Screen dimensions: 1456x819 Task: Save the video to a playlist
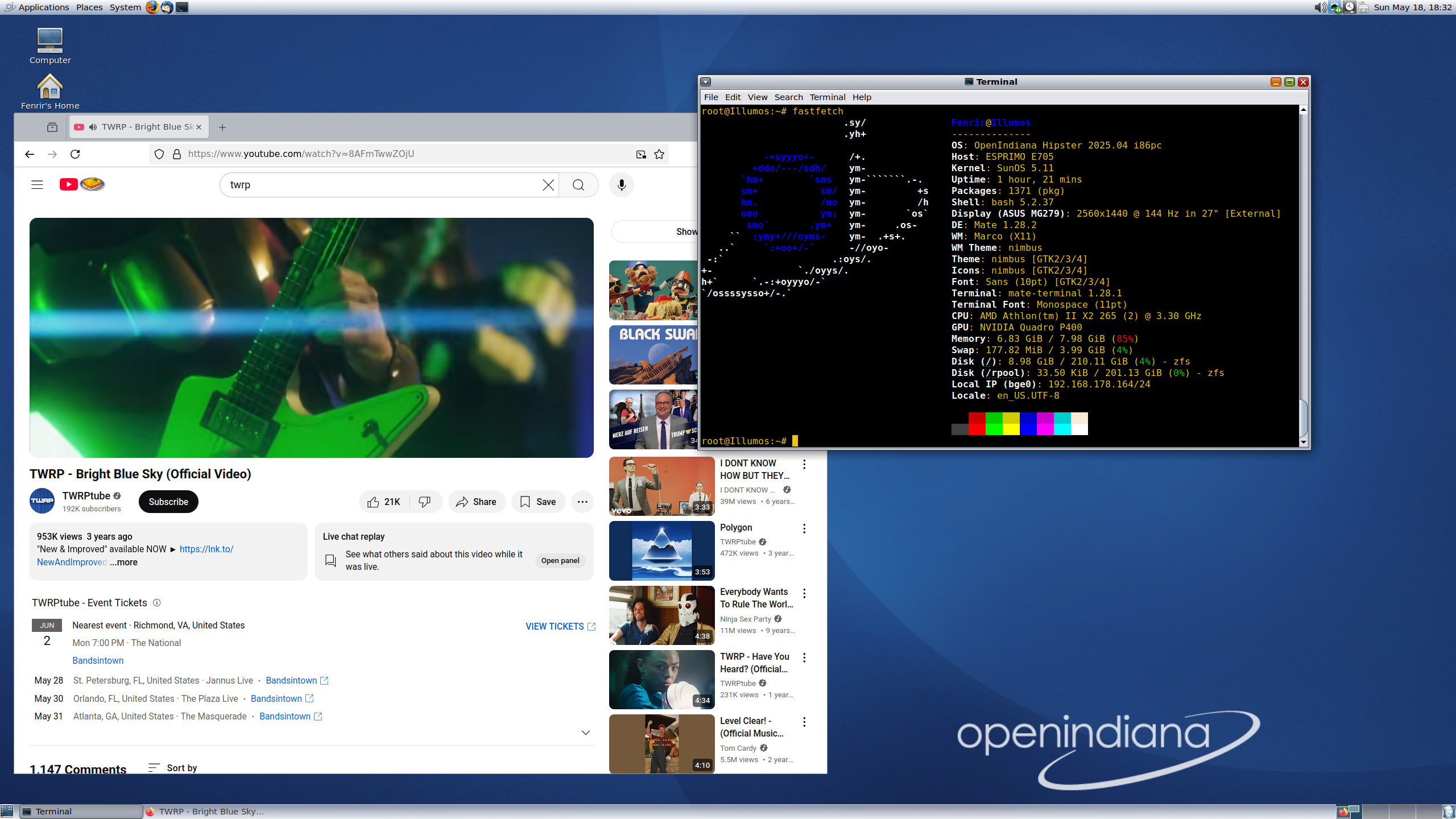pos(538,502)
